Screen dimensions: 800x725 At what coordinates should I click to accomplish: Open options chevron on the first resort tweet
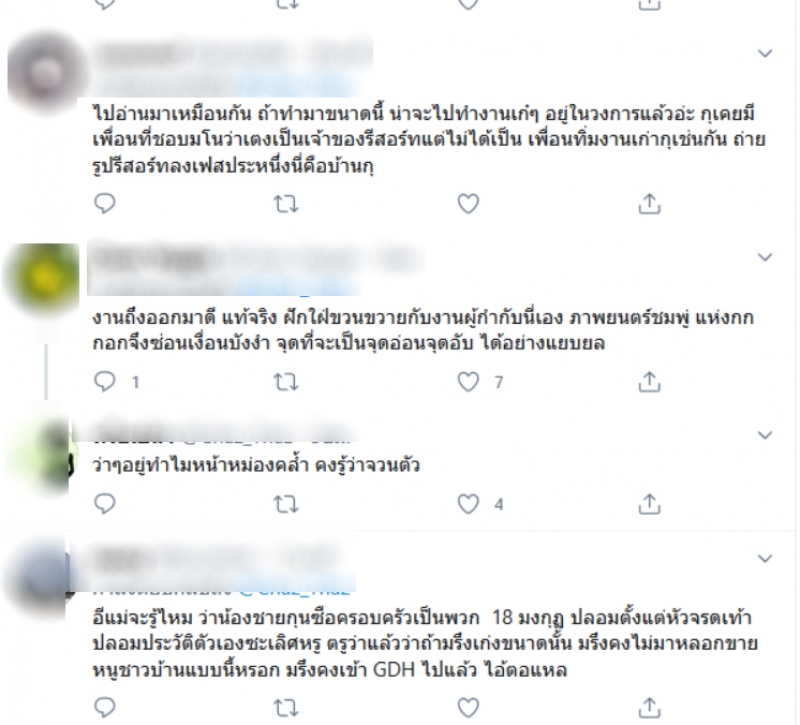click(764, 53)
